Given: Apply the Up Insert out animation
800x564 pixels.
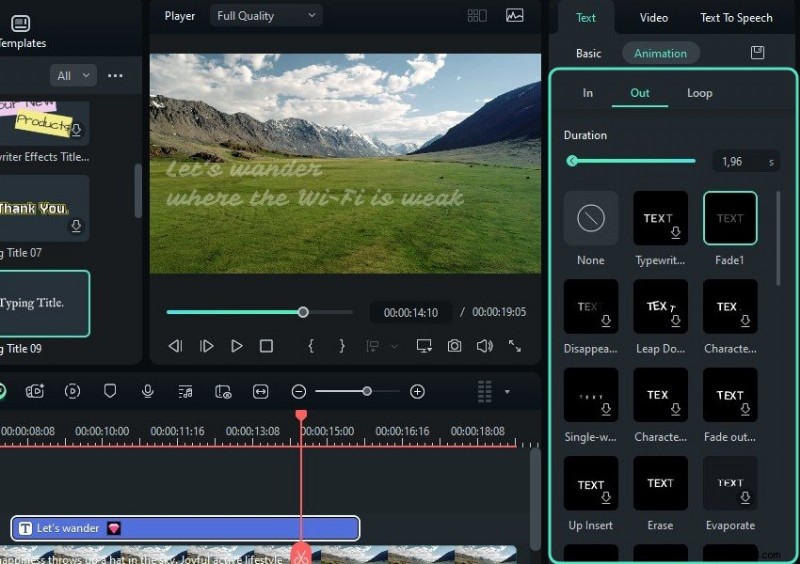Looking at the screenshot, I should pyautogui.click(x=591, y=483).
